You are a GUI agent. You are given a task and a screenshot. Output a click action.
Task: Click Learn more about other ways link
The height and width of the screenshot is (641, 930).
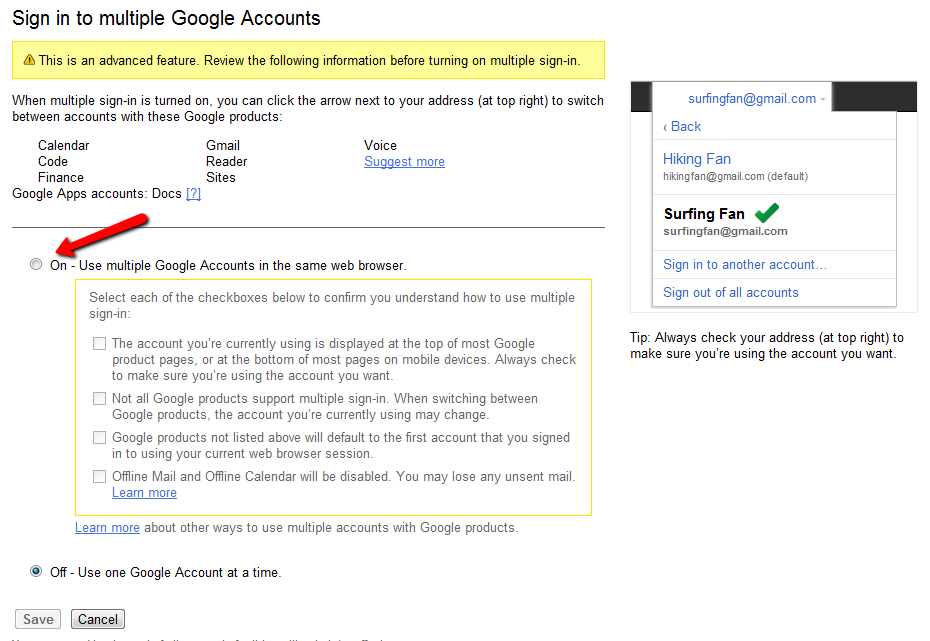[107, 527]
